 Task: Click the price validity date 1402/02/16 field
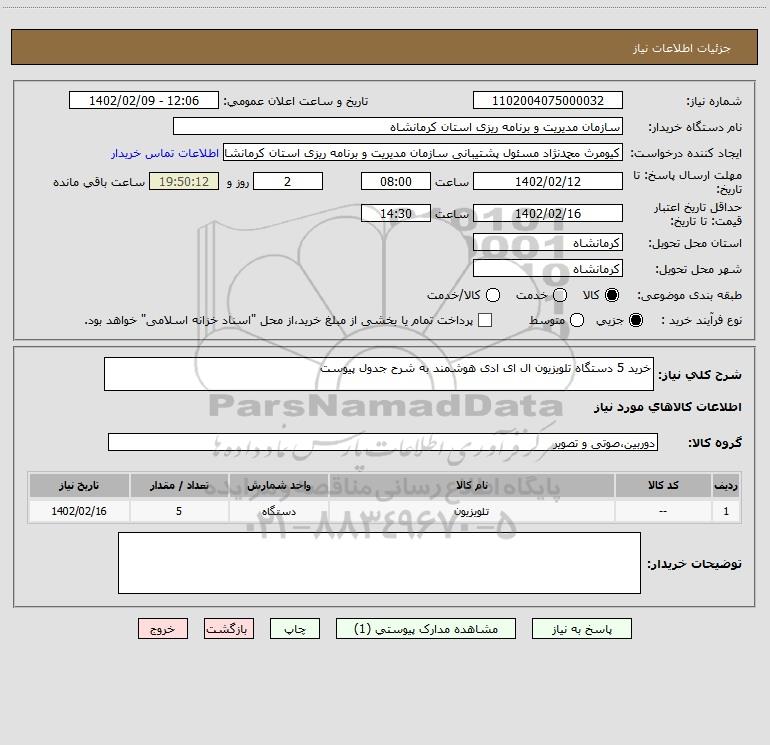[x=548, y=213]
